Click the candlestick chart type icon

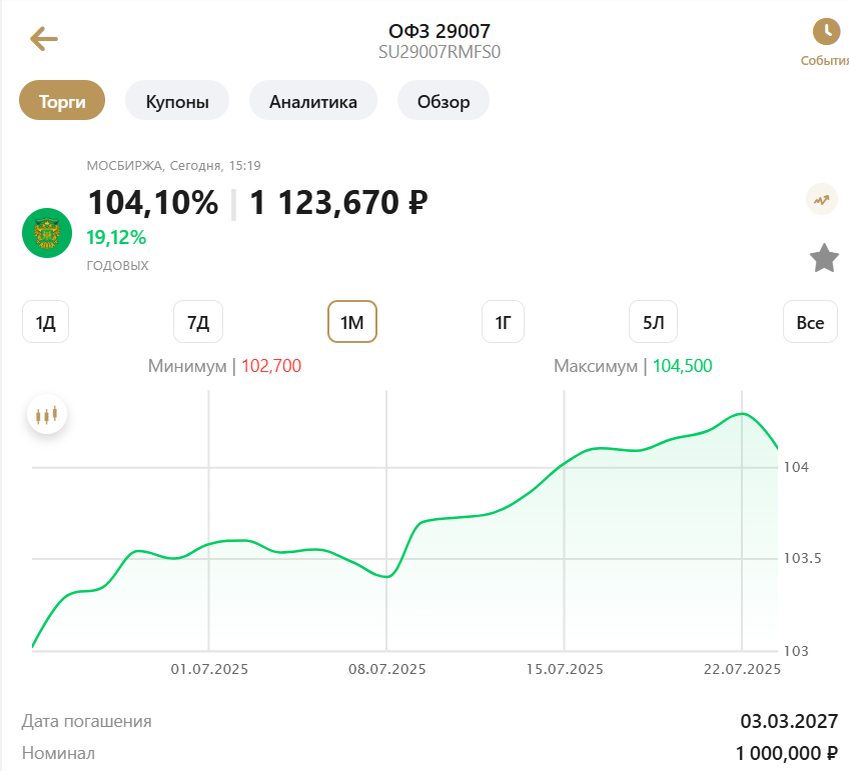[47, 414]
